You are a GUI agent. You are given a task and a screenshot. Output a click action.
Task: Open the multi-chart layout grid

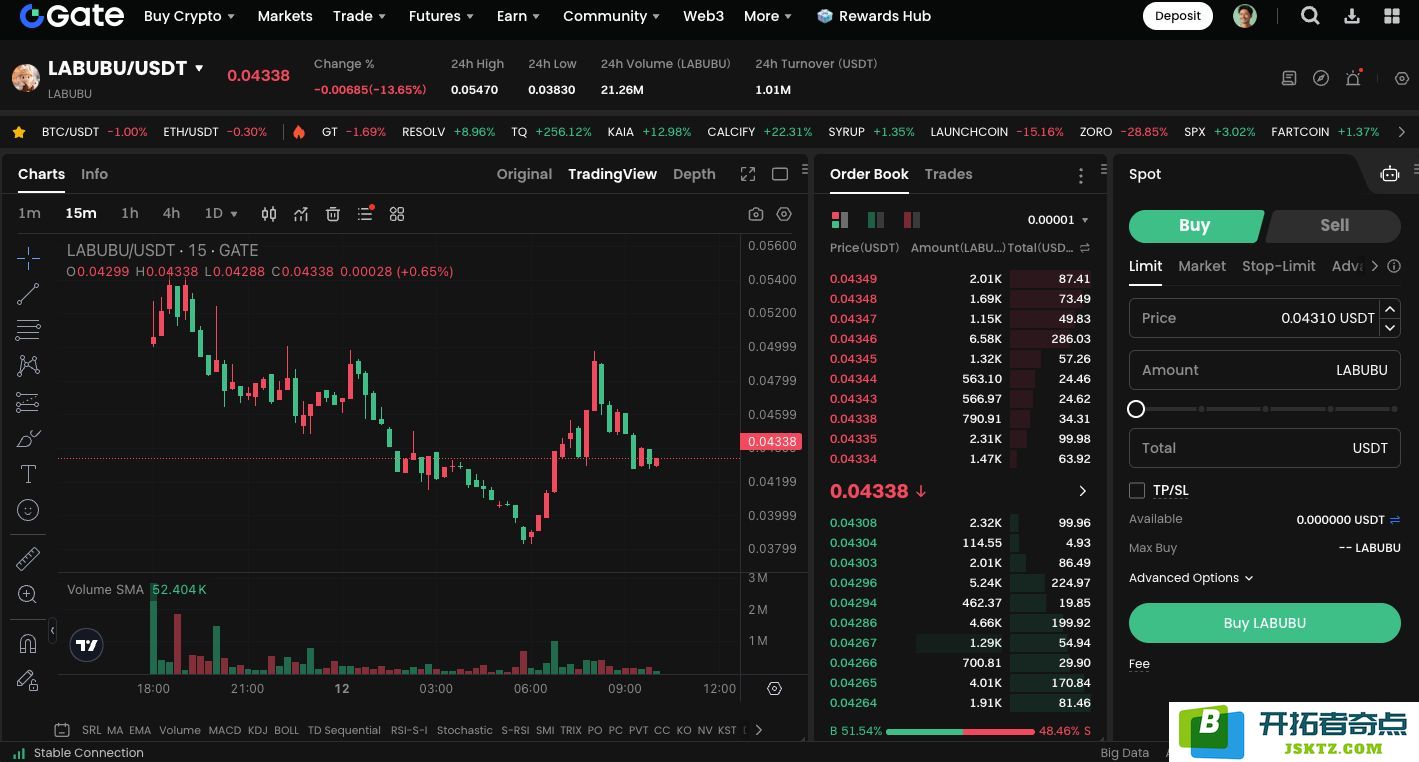tap(397, 214)
